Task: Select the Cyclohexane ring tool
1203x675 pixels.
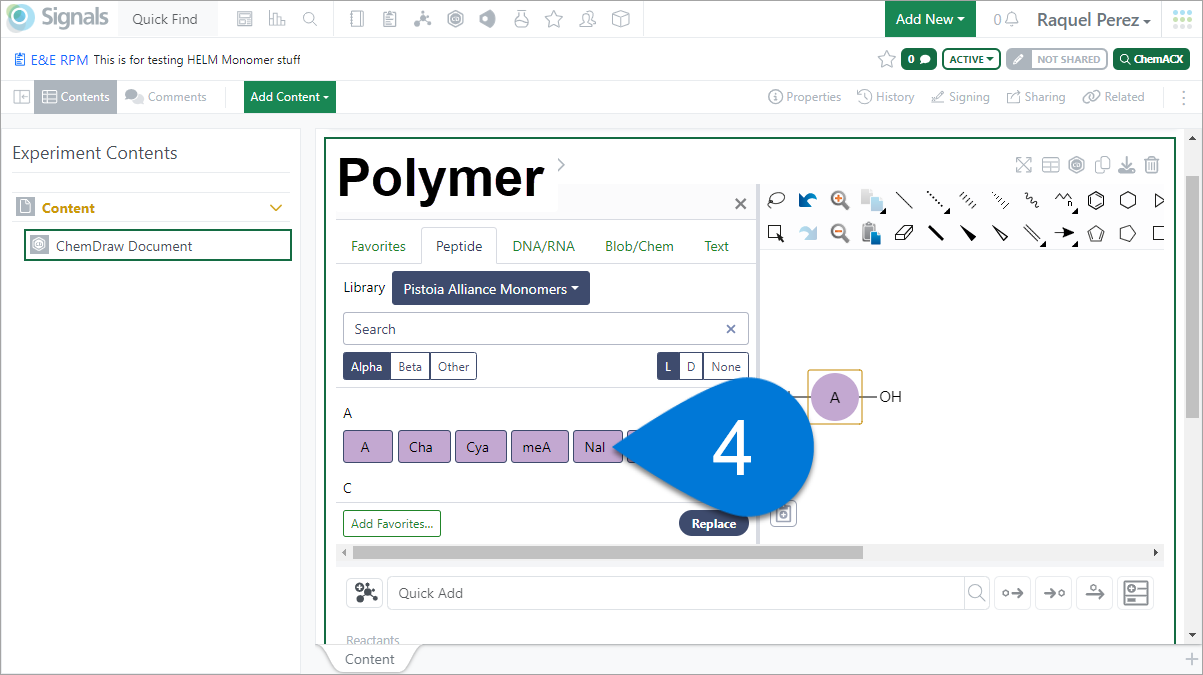Action: (1128, 200)
